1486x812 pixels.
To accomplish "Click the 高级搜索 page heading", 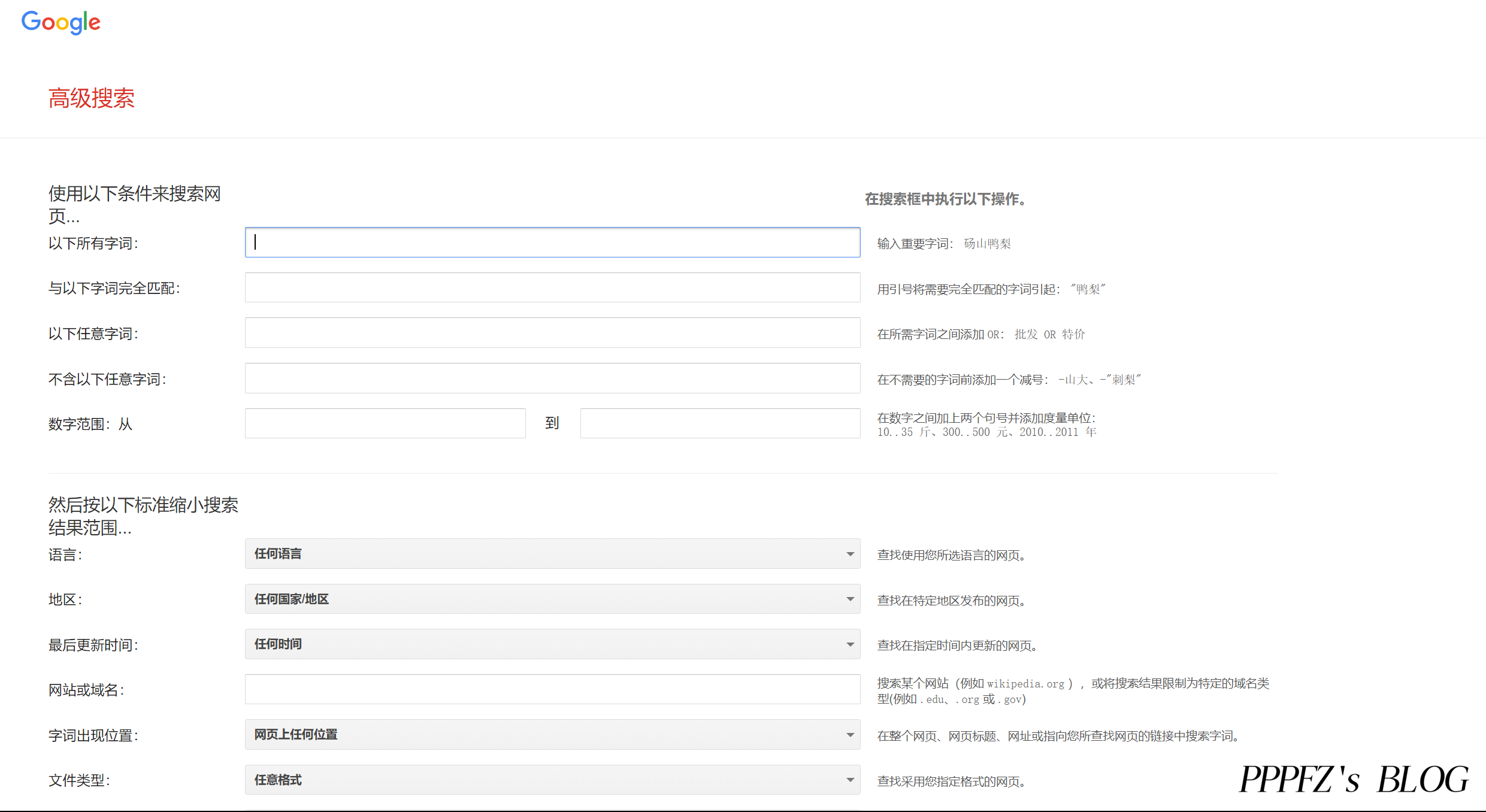I will click(92, 98).
